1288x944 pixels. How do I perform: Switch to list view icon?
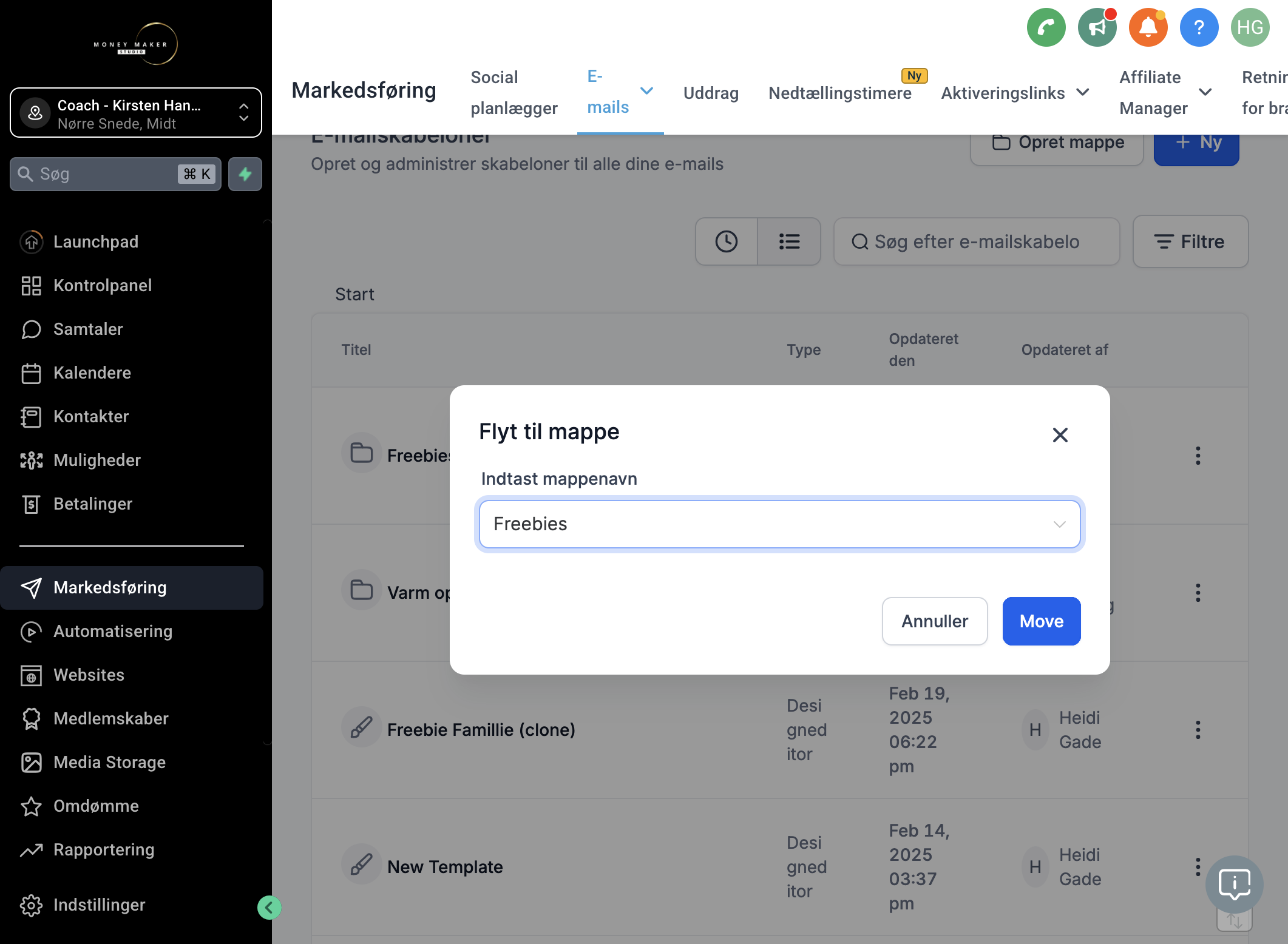click(789, 241)
